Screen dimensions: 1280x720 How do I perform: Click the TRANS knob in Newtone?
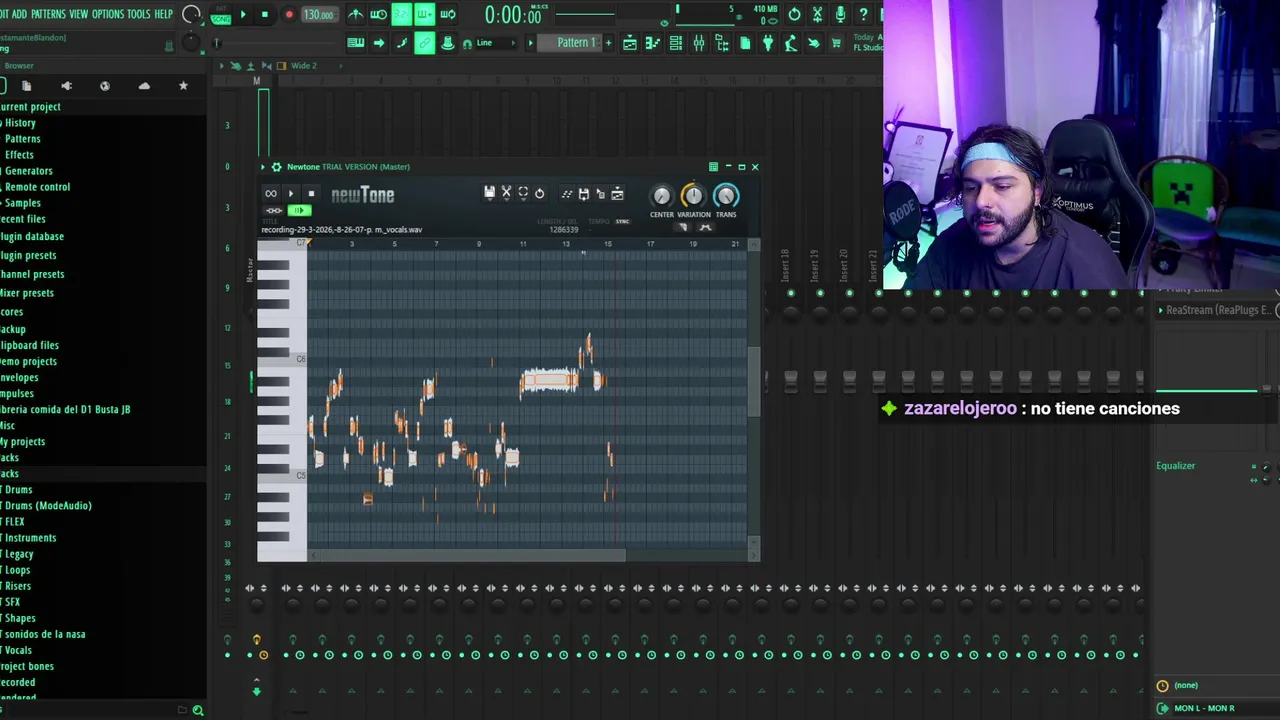726,196
